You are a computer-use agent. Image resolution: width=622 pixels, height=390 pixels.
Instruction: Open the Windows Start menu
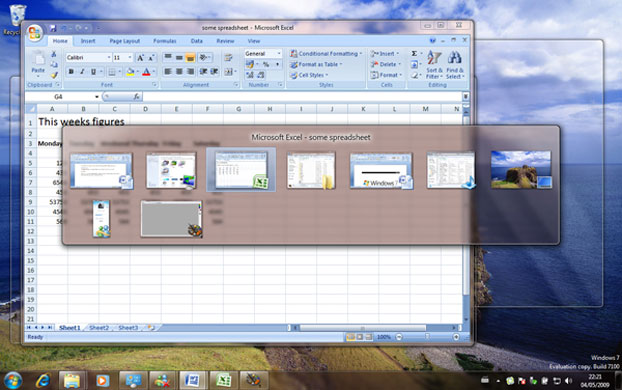point(13,381)
